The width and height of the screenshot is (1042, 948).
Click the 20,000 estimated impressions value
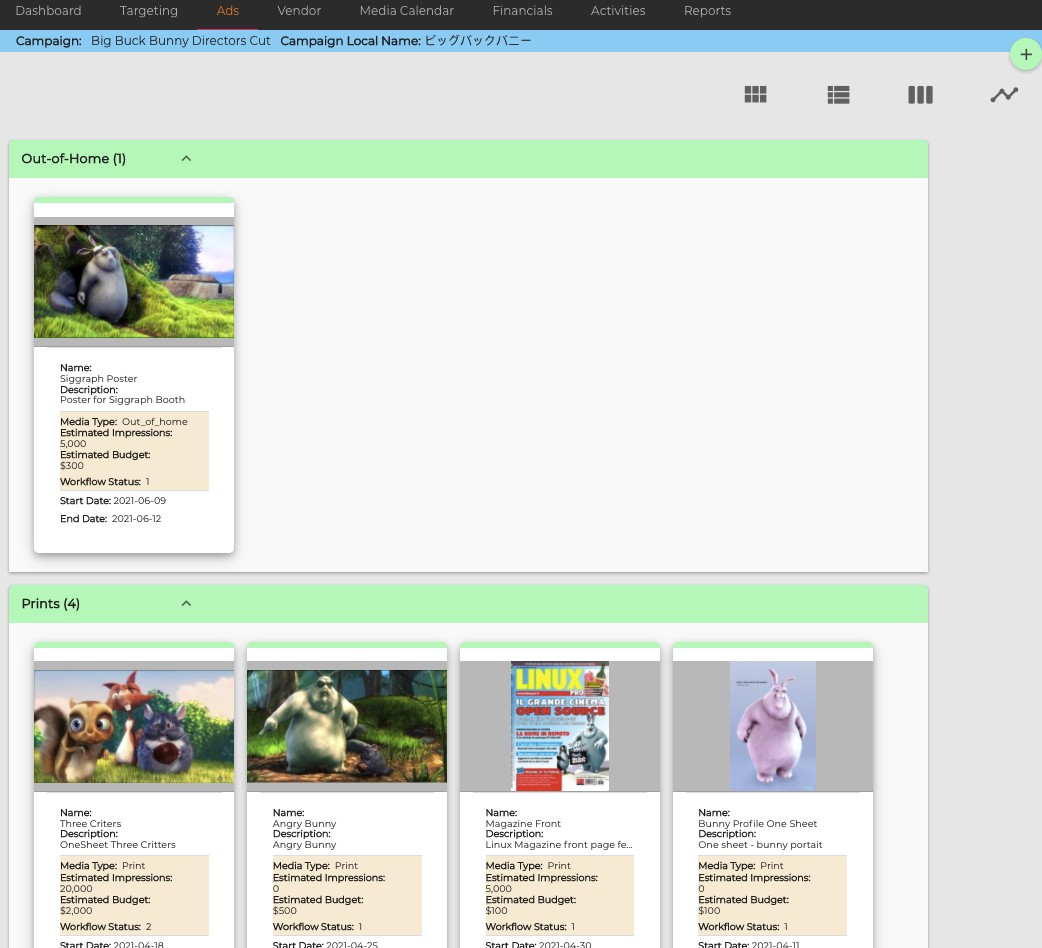pos(76,889)
